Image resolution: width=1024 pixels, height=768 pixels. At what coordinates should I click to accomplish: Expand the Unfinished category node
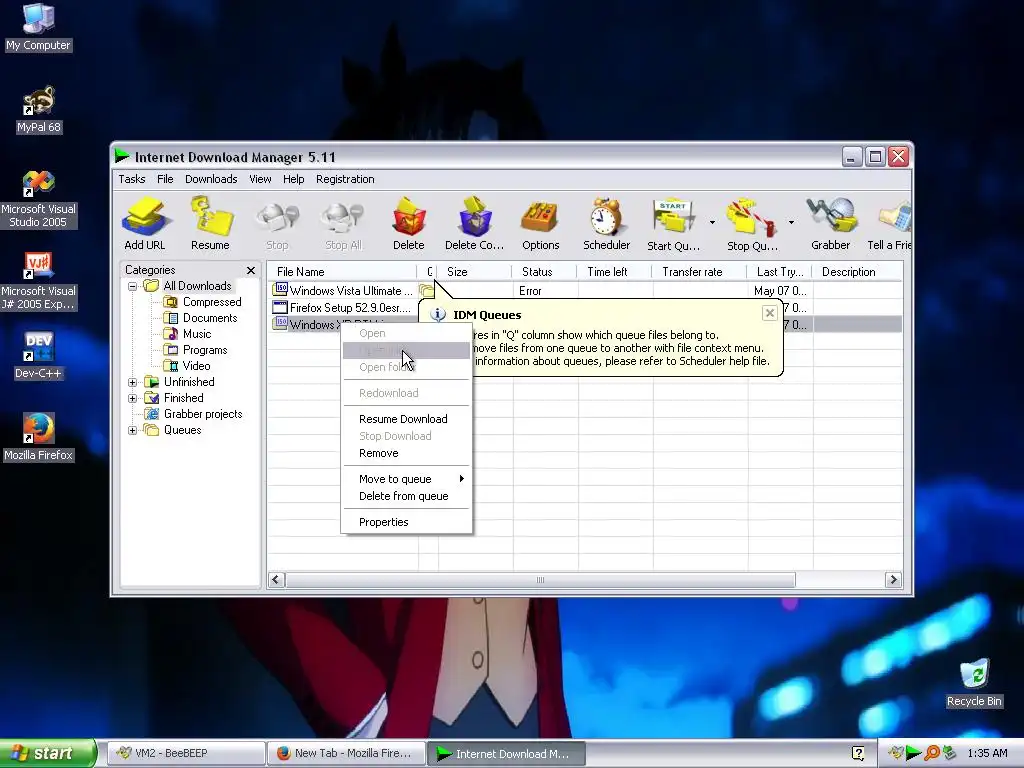click(x=133, y=382)
